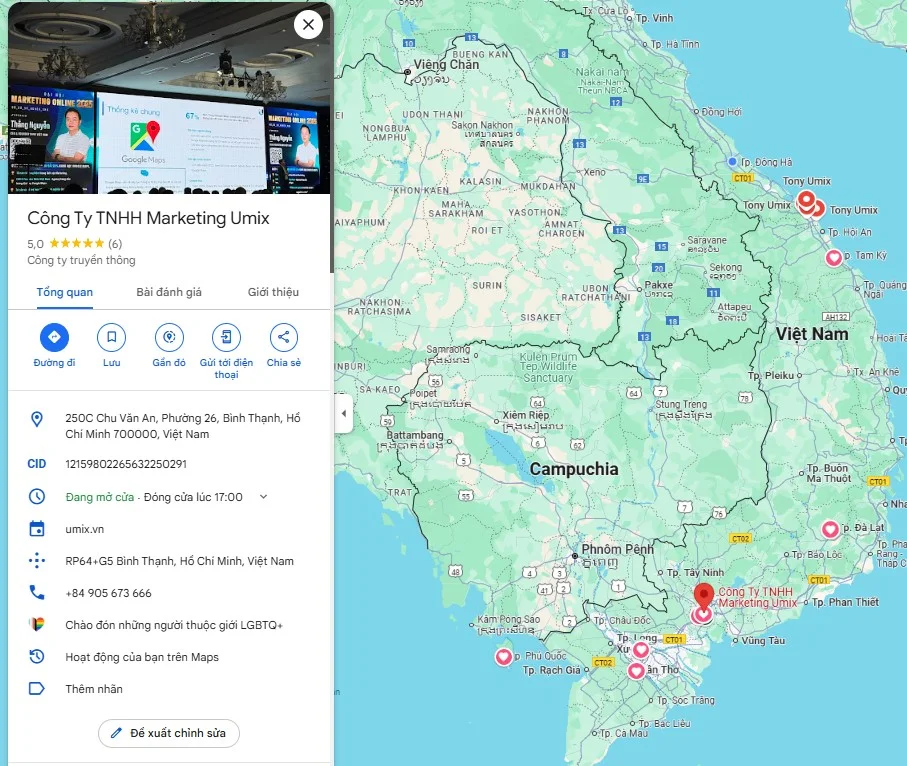The height and width of the screenshot is (766, 907).
Task: Click the 250C Chu Văn An address
Action: [x=183, y=426]
